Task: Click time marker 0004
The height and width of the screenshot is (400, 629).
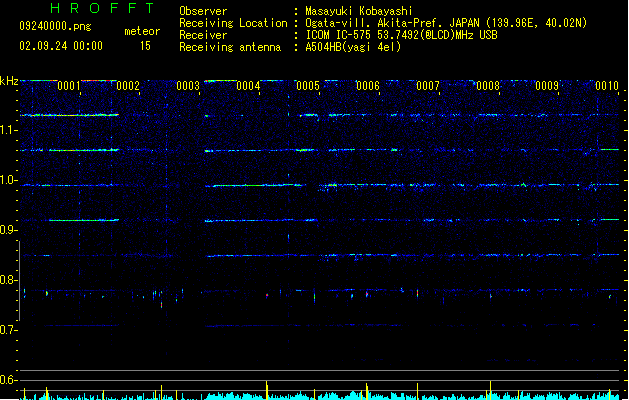Action: 248,86
